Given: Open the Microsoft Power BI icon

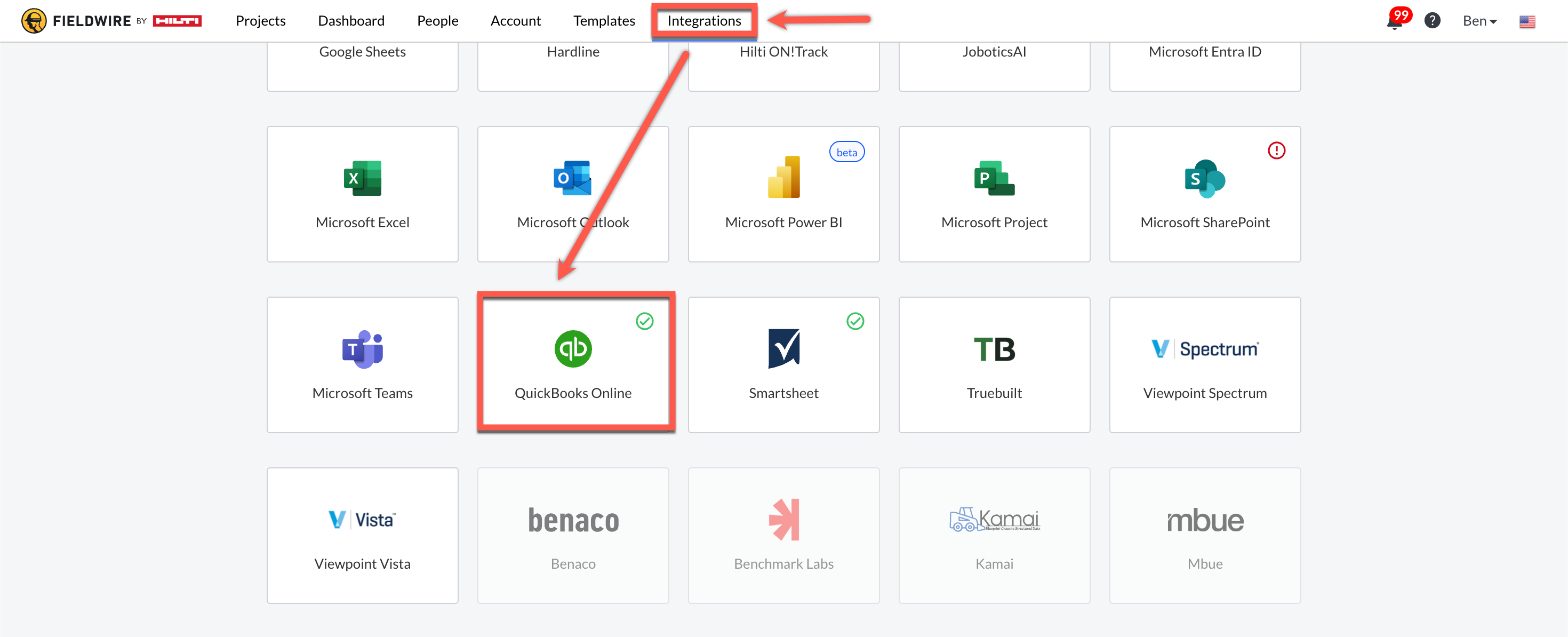Looking at the screenshot, I should pyautogui.click(x=783, y=177).
